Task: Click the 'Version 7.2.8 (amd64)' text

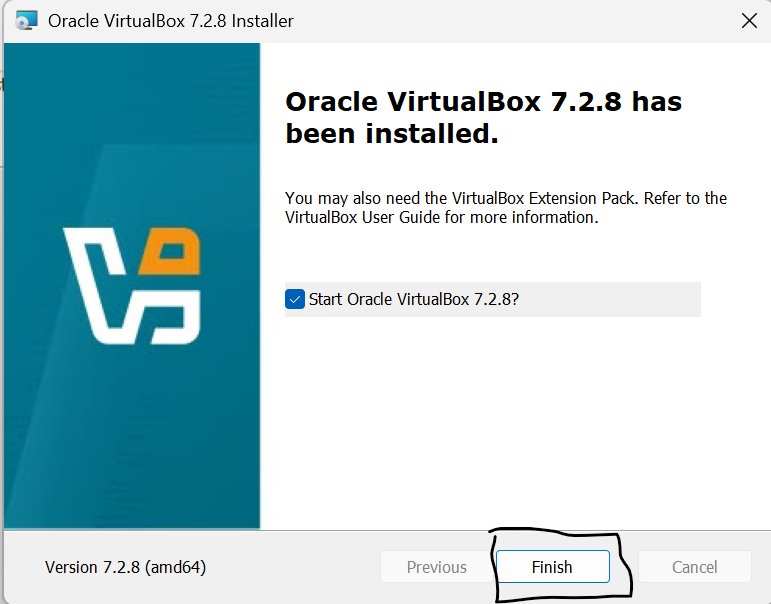Action: pos(125,567)
